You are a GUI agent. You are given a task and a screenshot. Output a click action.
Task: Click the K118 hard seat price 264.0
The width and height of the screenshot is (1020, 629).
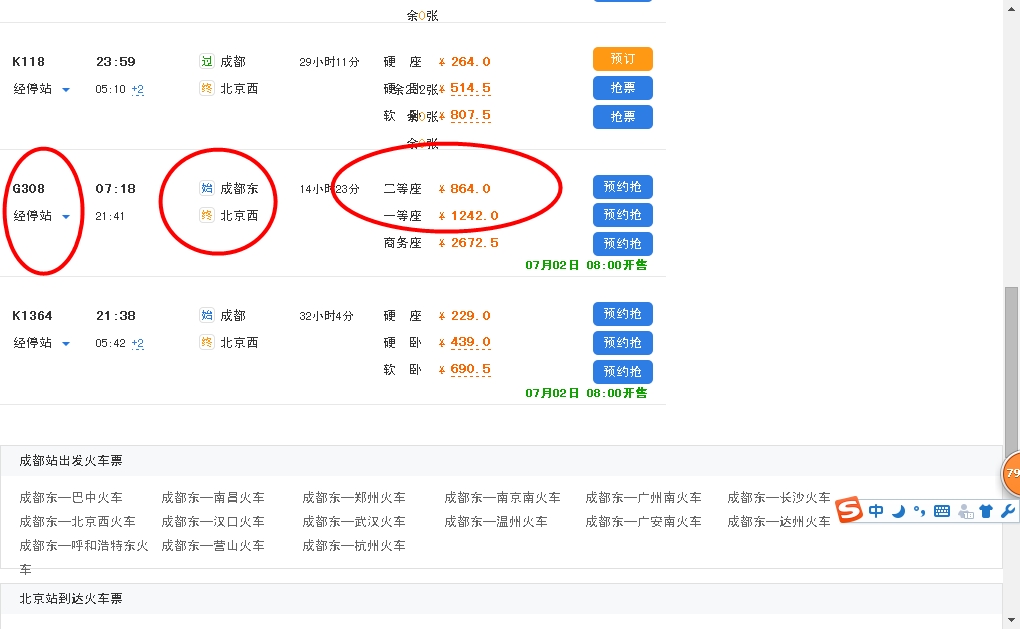point(464,62)
